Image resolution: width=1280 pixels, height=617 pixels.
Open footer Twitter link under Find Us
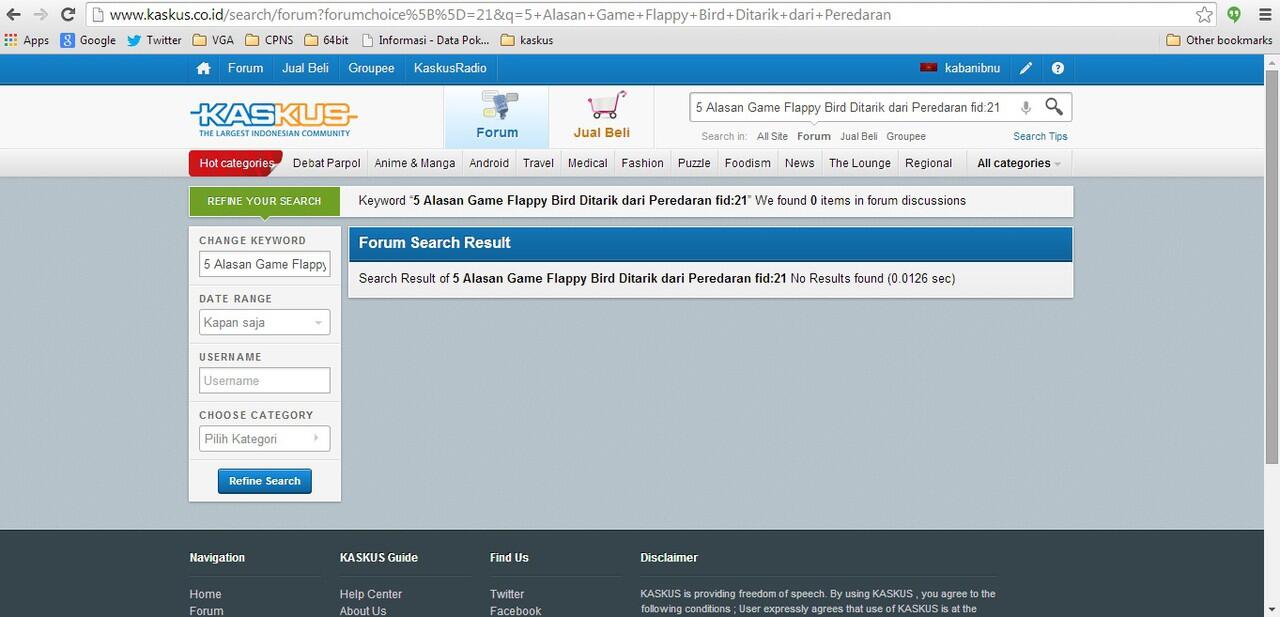tap(507, 594)
